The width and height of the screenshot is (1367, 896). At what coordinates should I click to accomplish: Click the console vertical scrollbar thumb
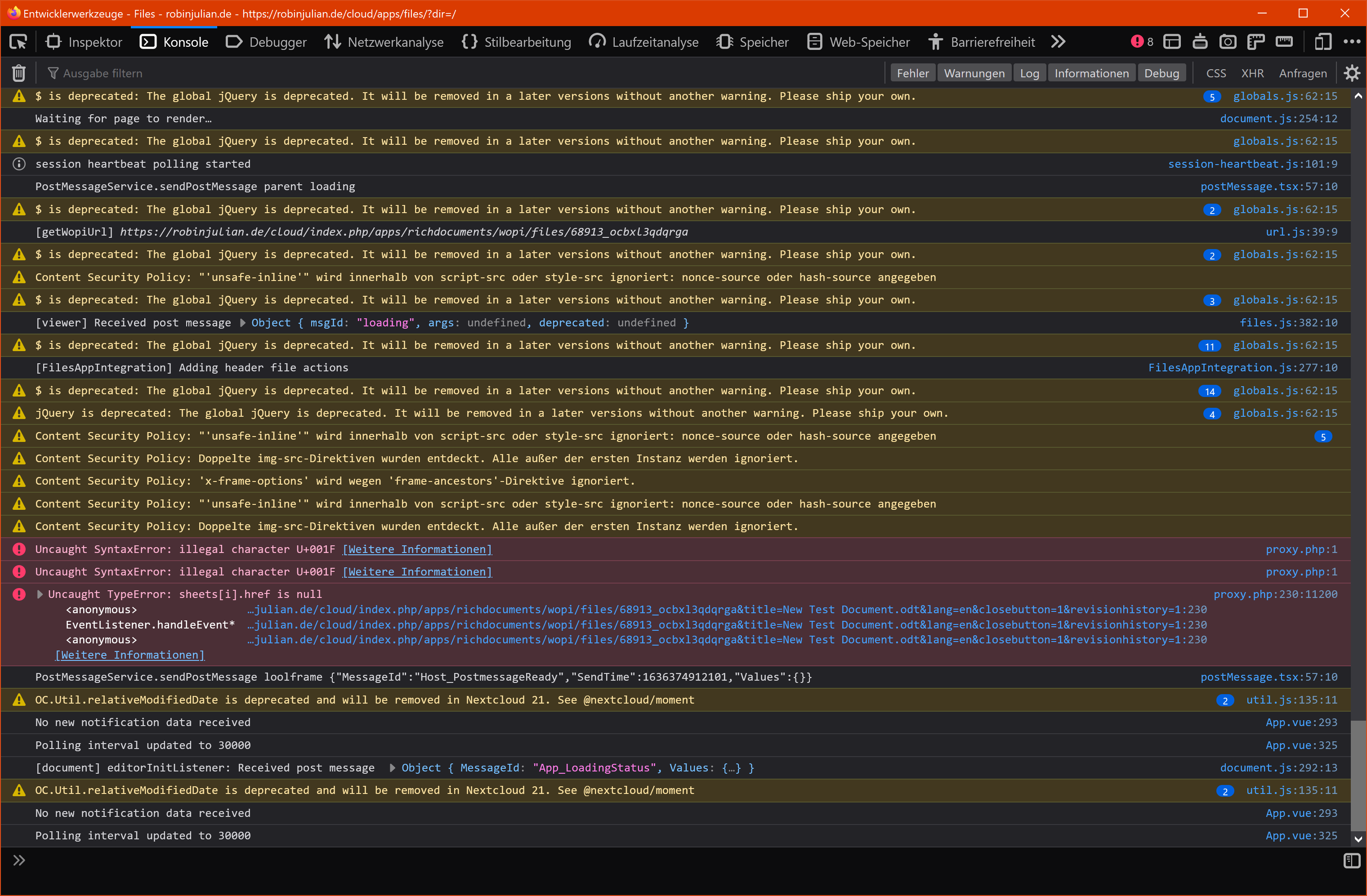(1358, 776)
